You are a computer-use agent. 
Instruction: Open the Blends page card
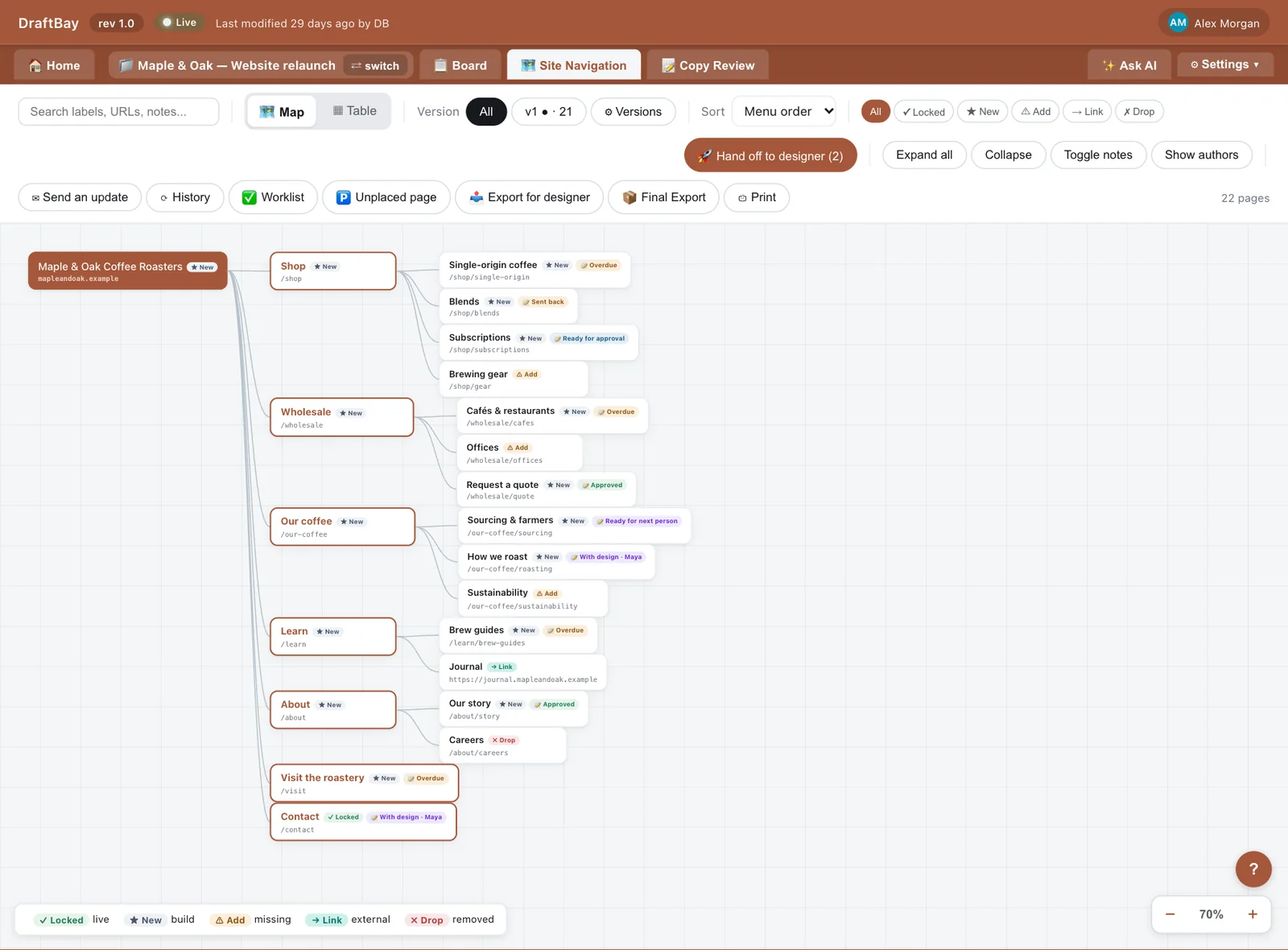[509, 307]
